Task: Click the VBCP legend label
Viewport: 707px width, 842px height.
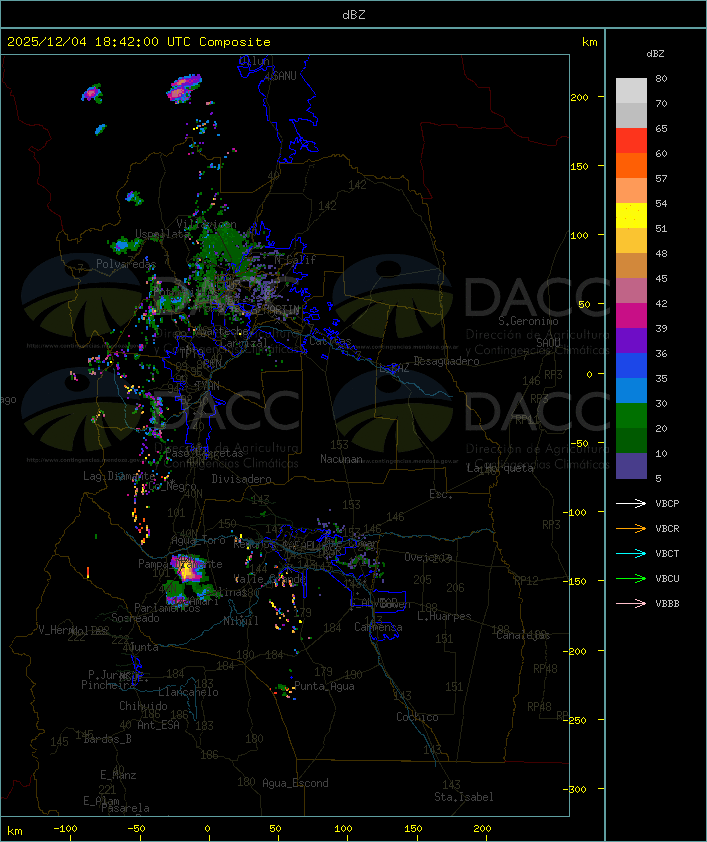Action: click(667, 503)
